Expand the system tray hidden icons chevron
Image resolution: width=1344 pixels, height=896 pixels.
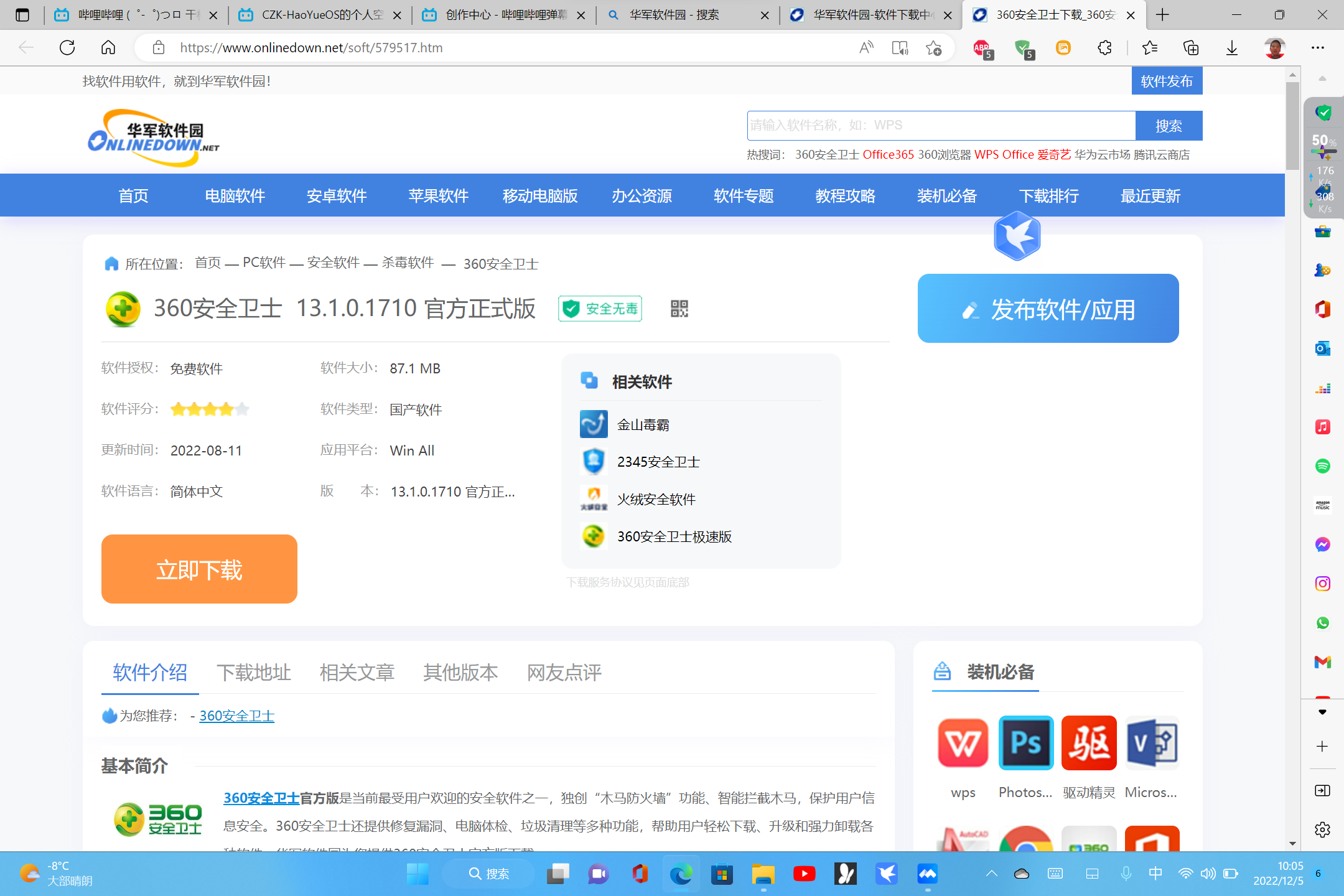coord(992,874)
